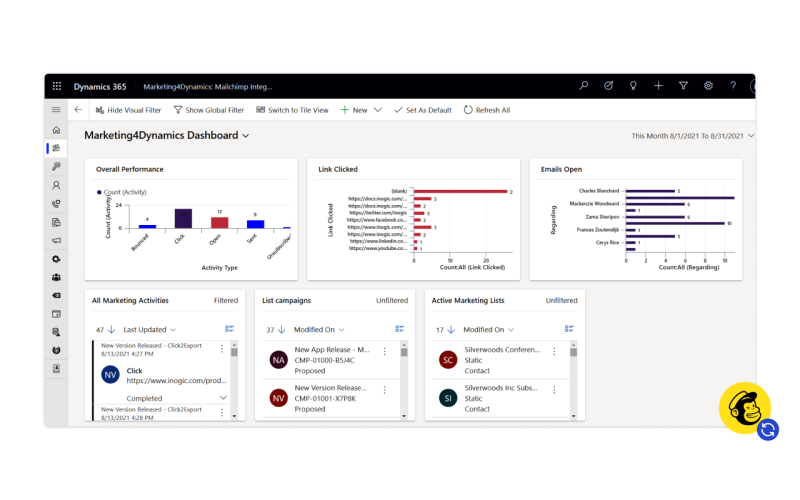Click the search magnifier in header
The image size is (800, 500).
(583, 86)
